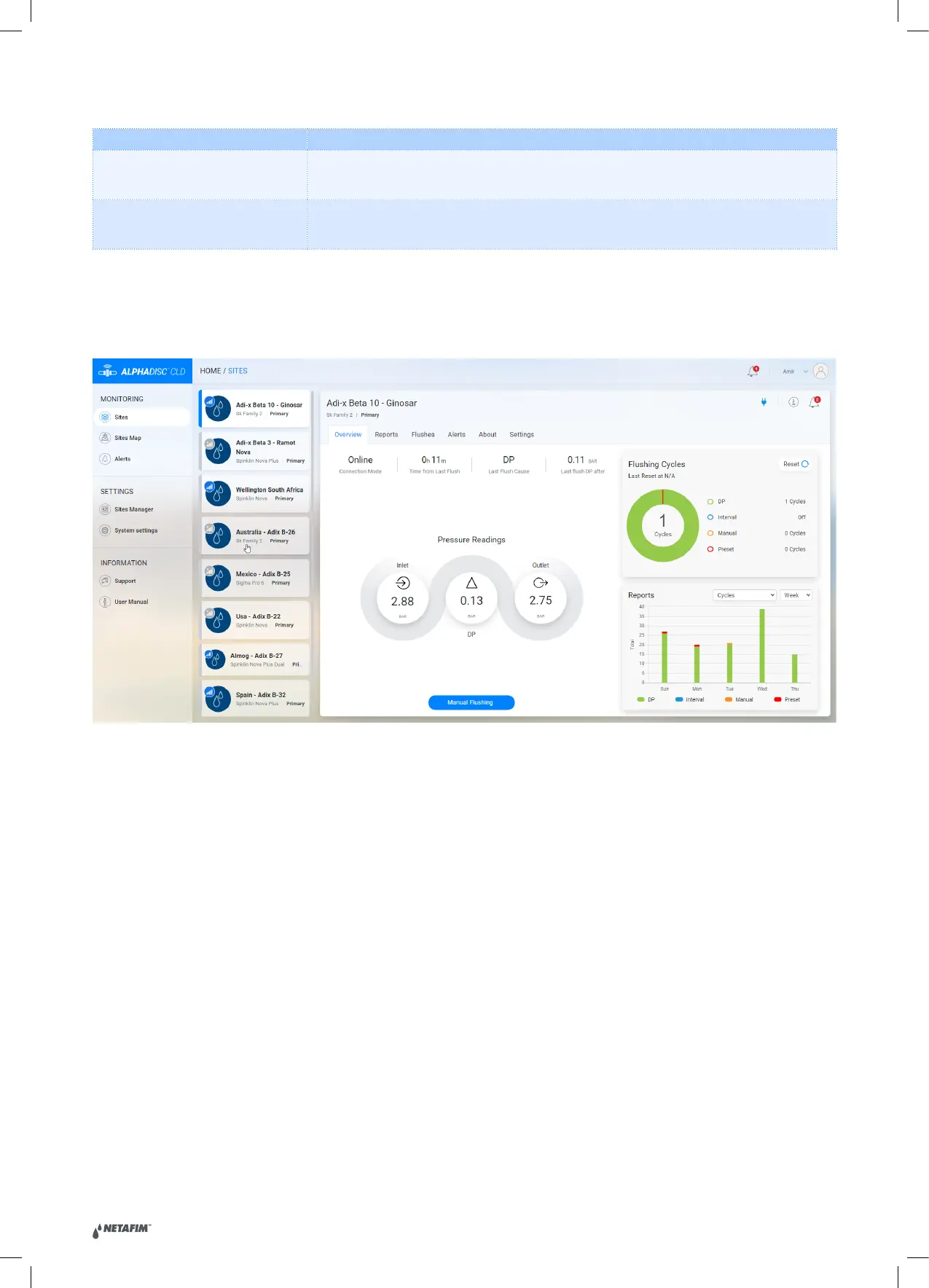Switch to the About tab

[487, 434]
